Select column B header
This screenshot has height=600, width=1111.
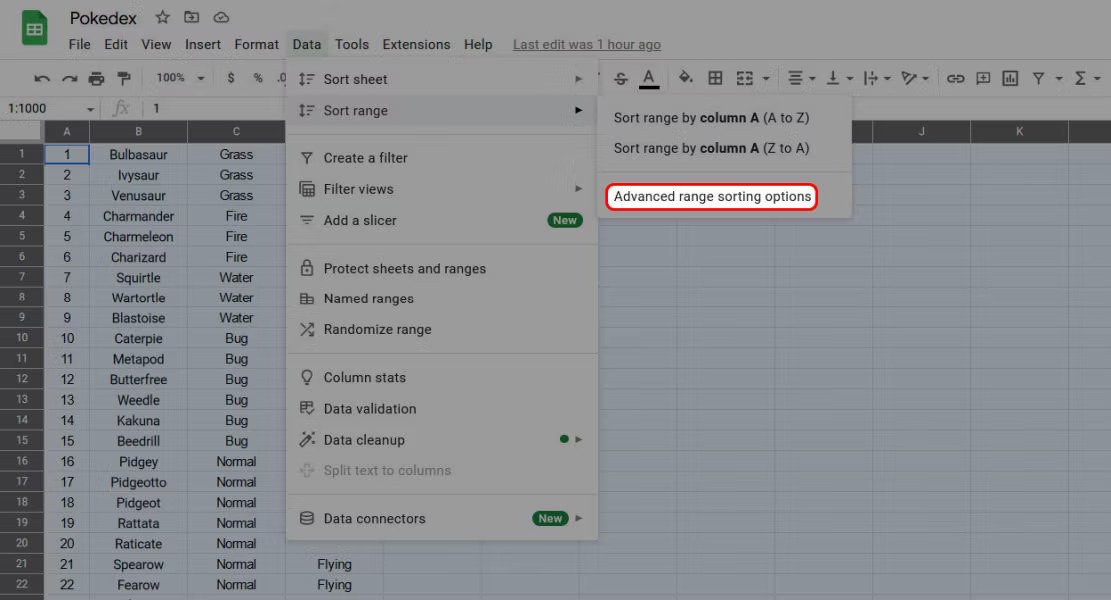coord(138,131)
